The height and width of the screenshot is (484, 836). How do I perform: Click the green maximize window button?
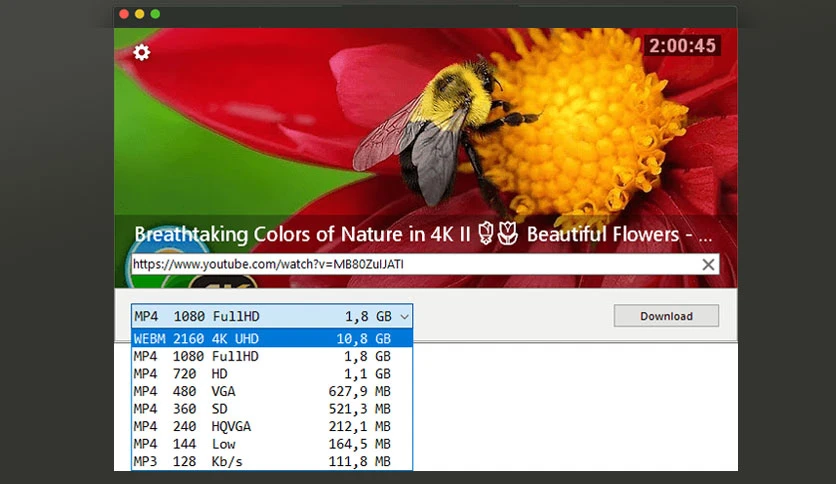point(155,14)
